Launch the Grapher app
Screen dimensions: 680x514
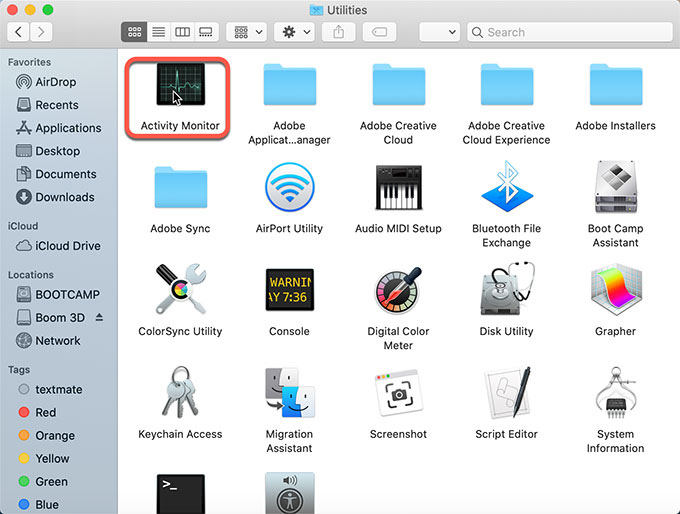coord(616,289)
